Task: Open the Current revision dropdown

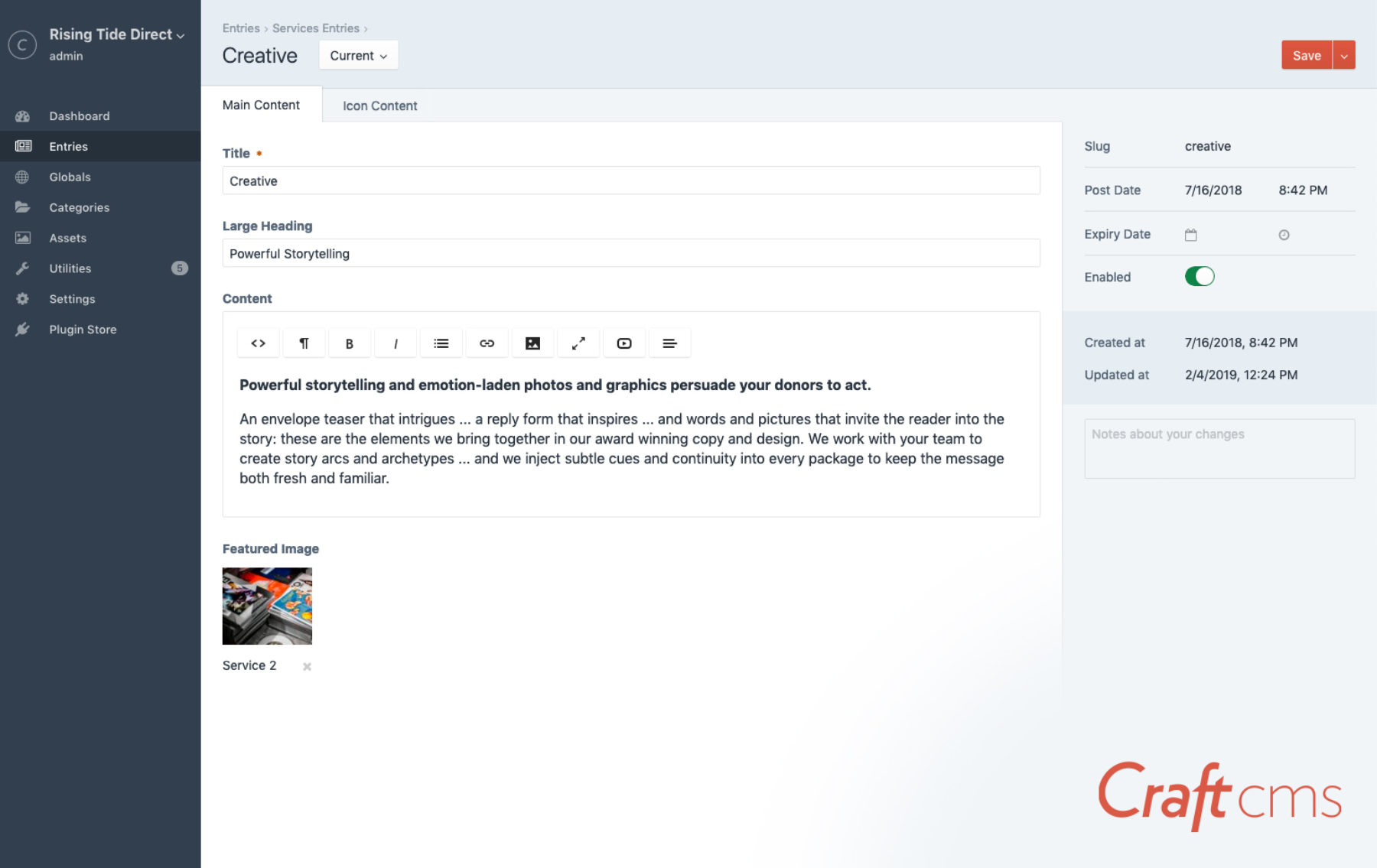Action: pos(358,56)
